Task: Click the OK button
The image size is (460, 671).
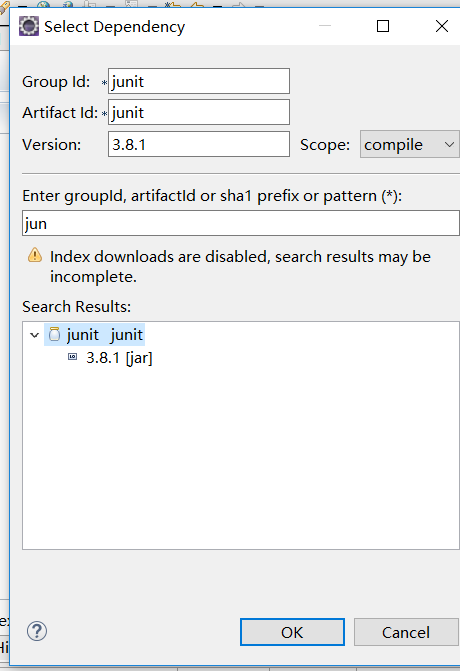Action: pyautogui.click(x=292, y=632)
